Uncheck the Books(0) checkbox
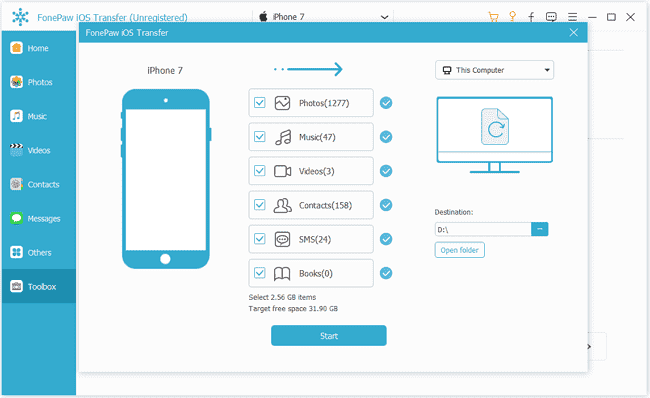This screenshot has height=398, width=650. (260, 273)
